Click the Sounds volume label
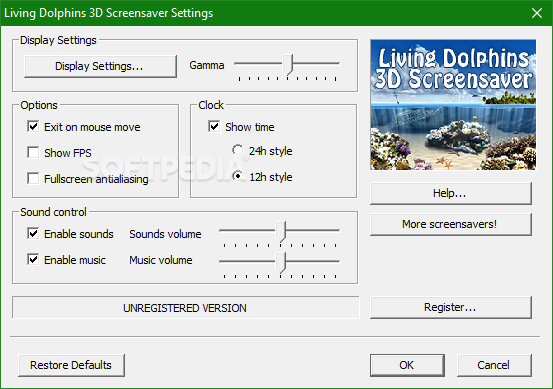The height and width of the screenshot is (389, 553). pyautogui.click(x=165, y=234)
